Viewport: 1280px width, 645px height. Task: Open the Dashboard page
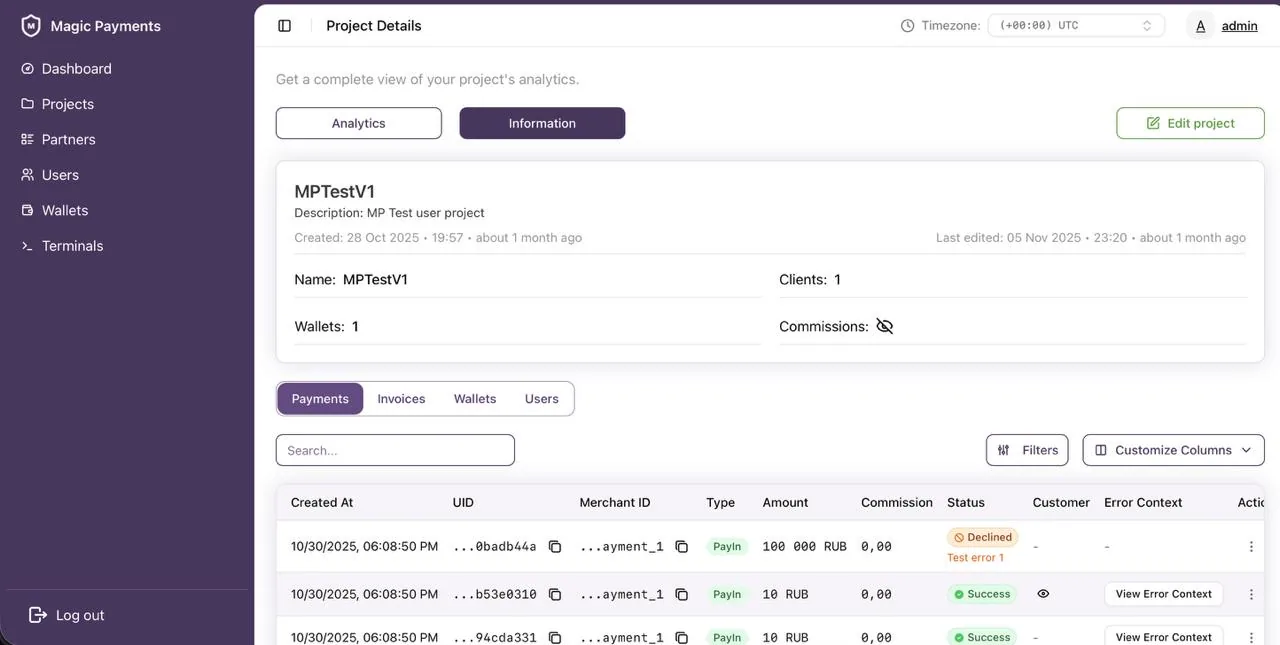[x=77, y=69]
